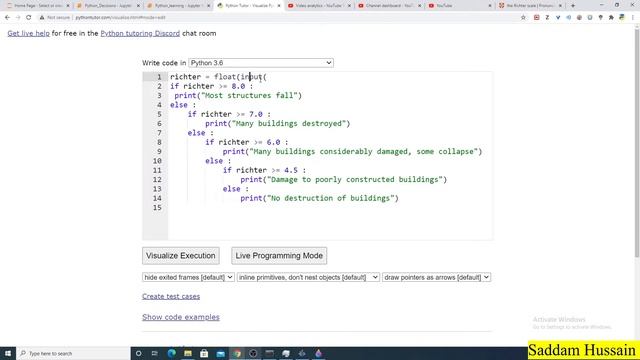Click the Show code examples link
This screenshot has width=640, height=360.
(x=181, y=317)
